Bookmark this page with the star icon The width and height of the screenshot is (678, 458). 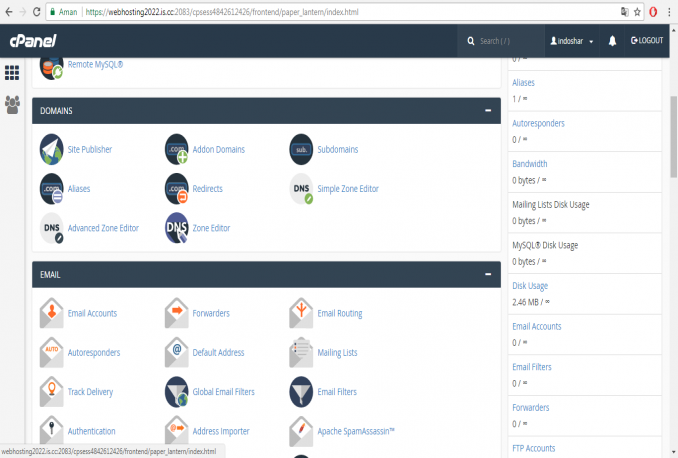pos(637,12)
